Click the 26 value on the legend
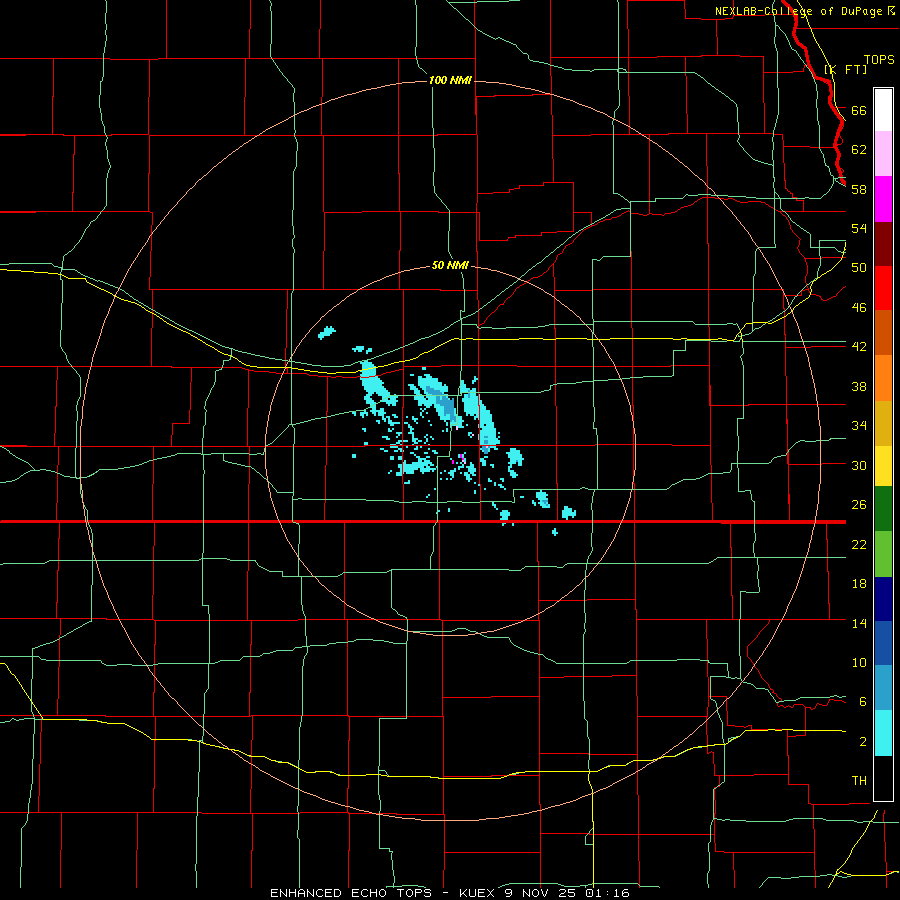The width and height of the screenshot is (900, 900). click(x=859, y=505)
